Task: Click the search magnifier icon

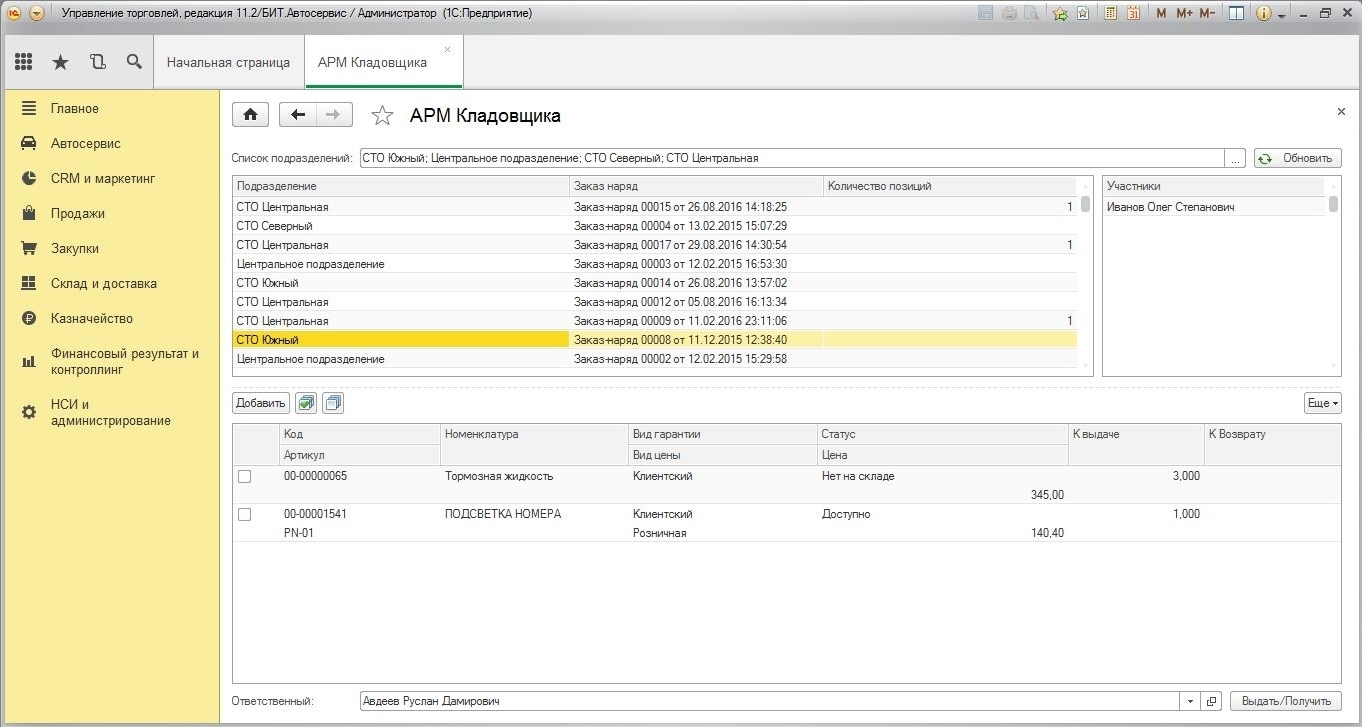Action: (x=134, y=62)
